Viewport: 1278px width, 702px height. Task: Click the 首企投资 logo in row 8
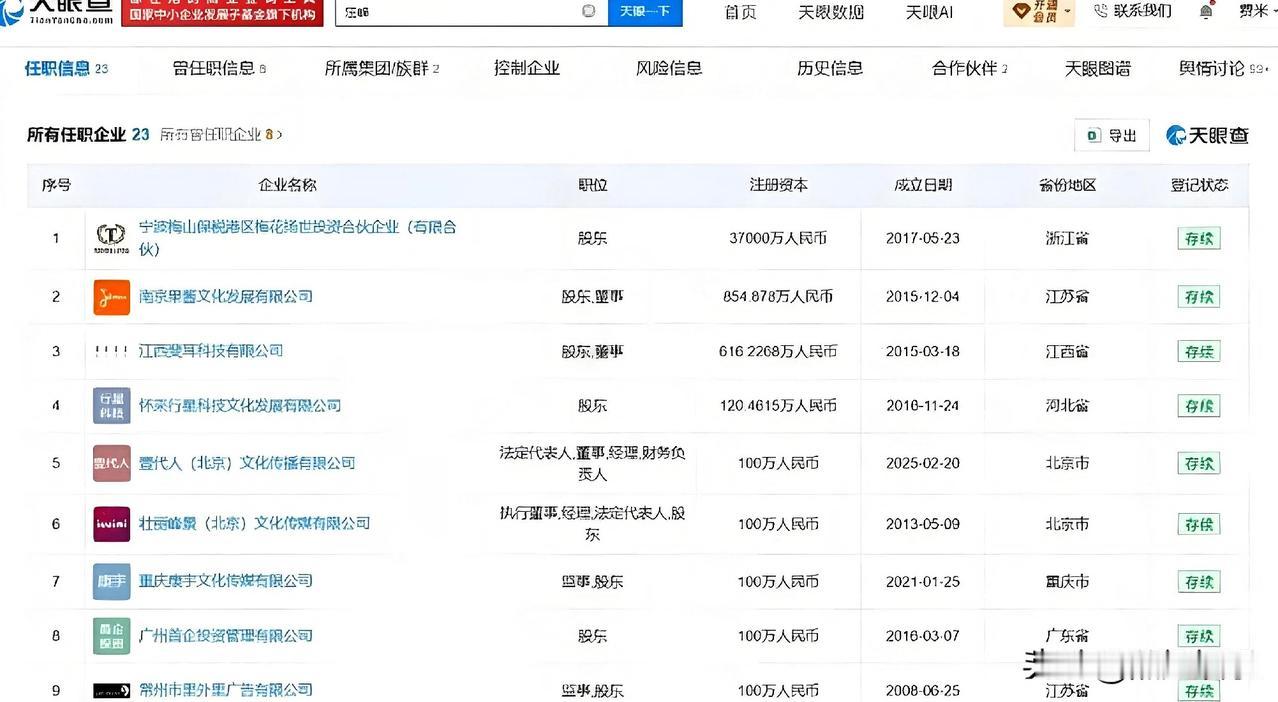click(x=111, y=636)
